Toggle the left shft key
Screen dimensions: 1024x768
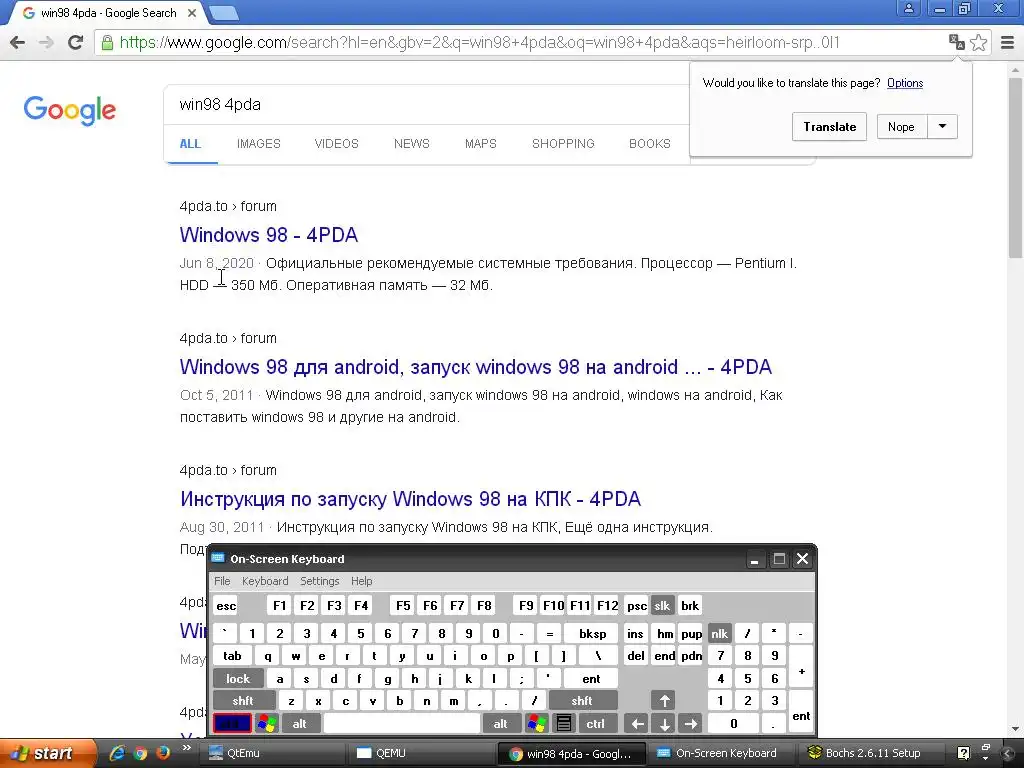click(x=243, y=701)
